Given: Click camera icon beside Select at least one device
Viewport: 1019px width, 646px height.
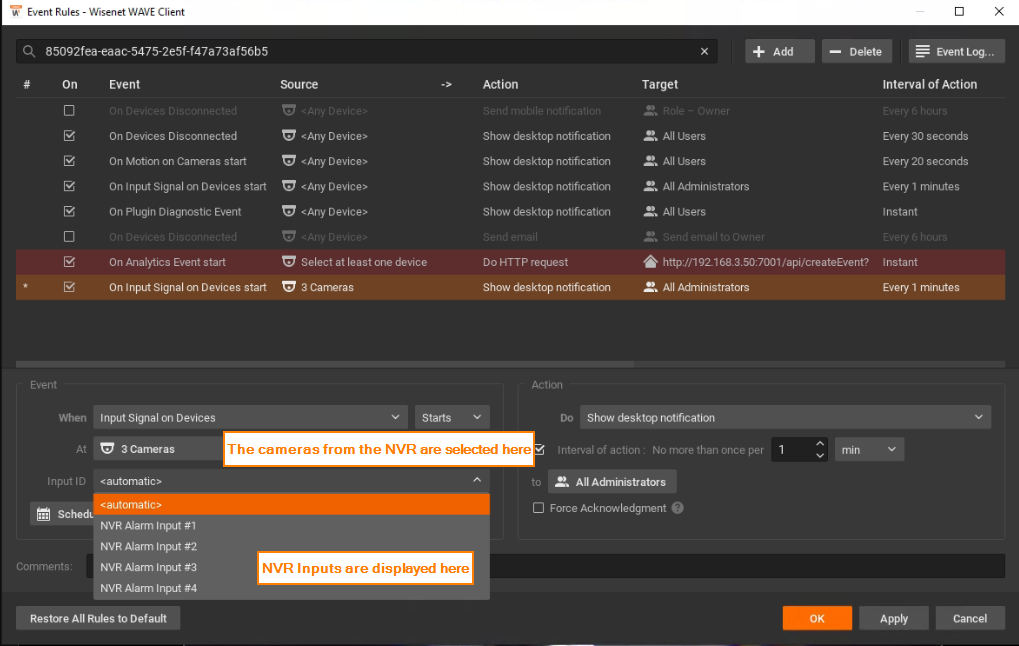Looking at the screenshot, I should pyautogui.click(x=289, y=262).
